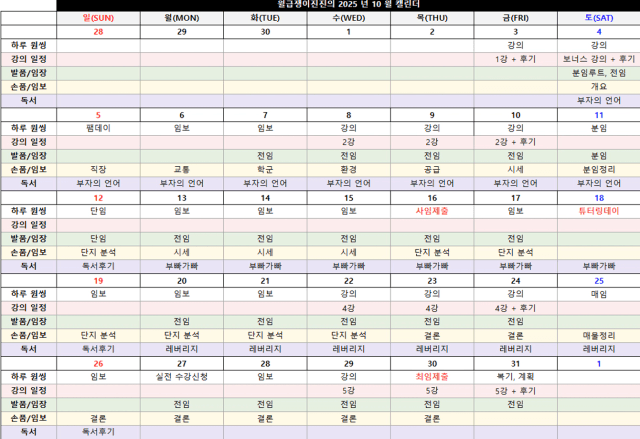Select the '매물정리' cell
Image resolution: width=640 pixels, height=439 pixels.
point(599,335)
